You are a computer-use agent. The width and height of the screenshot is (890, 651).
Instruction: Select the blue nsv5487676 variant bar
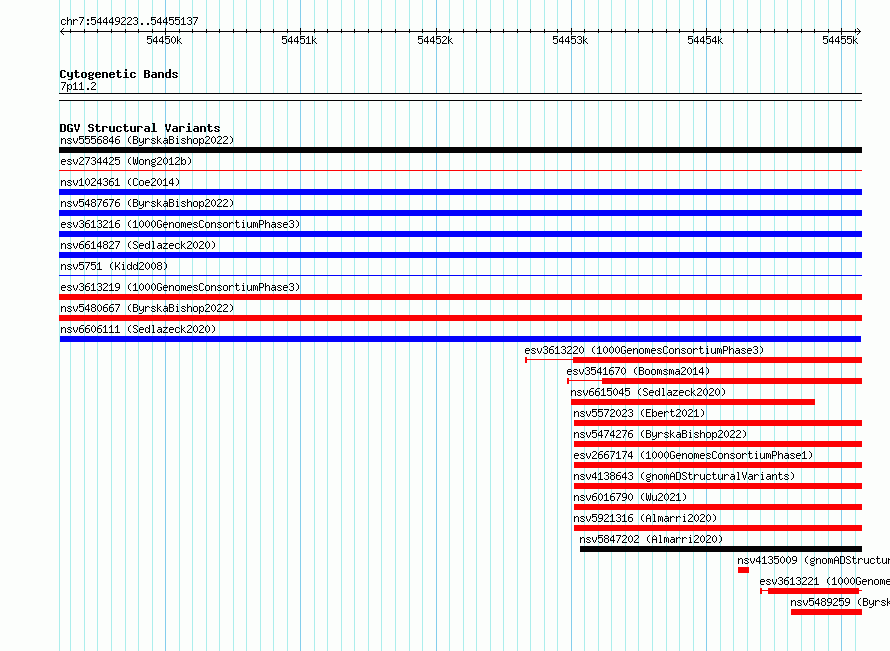point(460,213)
